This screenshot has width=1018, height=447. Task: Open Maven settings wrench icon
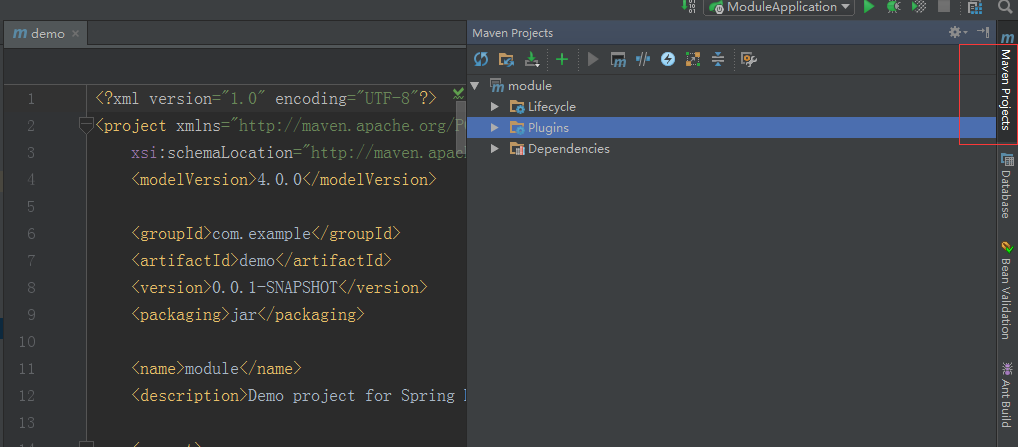(749, 60)
